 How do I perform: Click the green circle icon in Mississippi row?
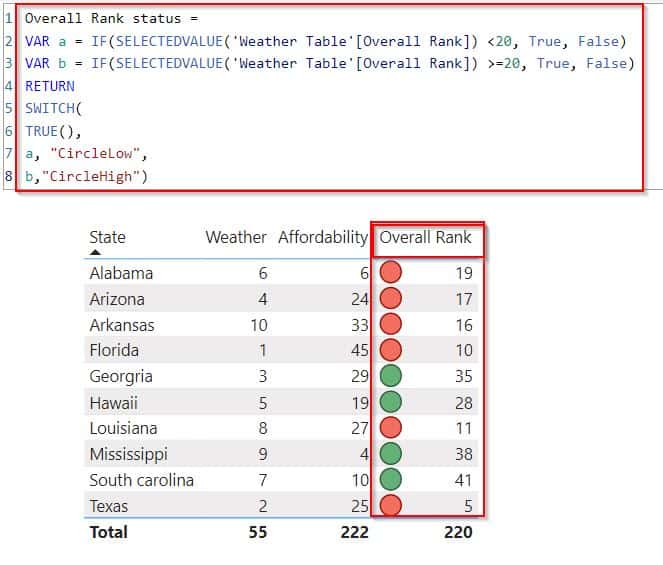[x=390, y=453]
